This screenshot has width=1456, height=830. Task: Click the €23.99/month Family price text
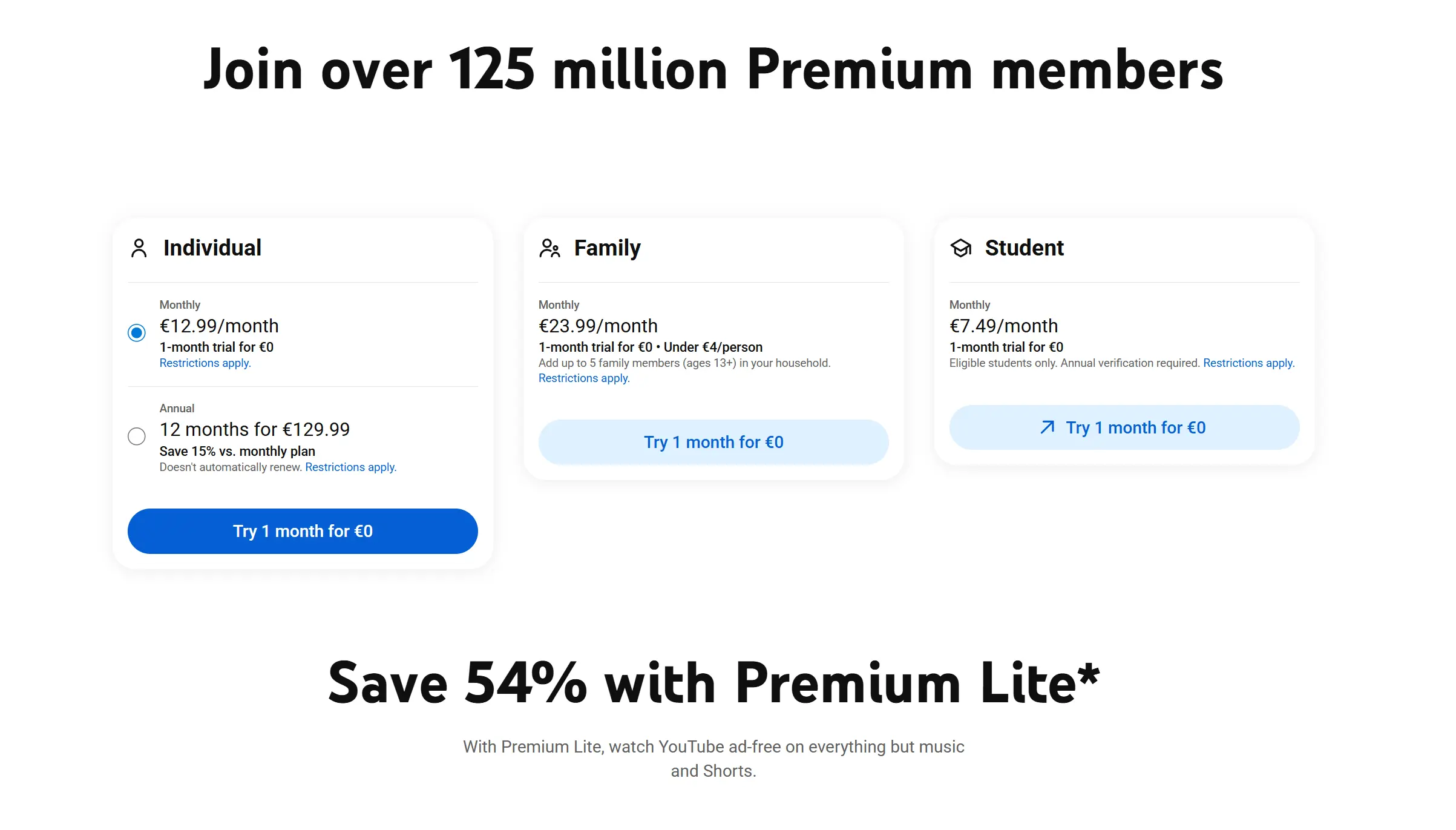(x=598, y=326)
